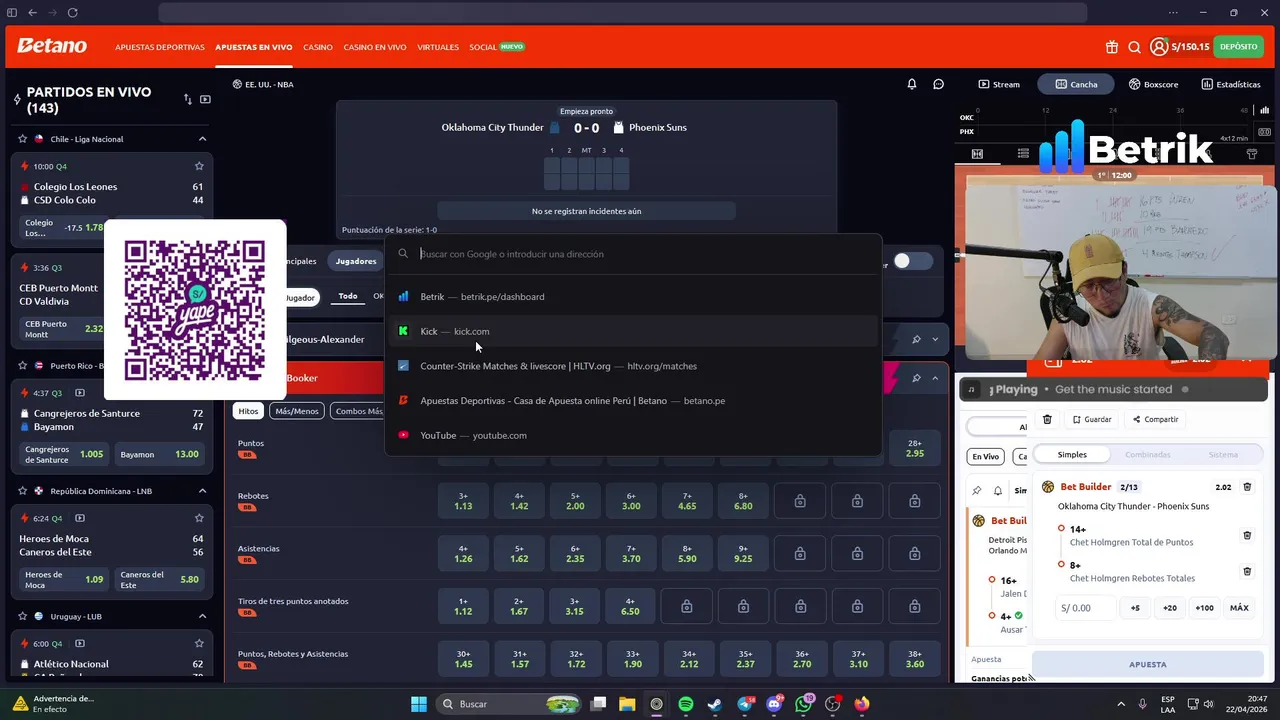Remove the 14+ Chet Holmgren points leg
The width and height of the screenshot is (1280, 720).
pyautogui.click(x=1247, y=535)
